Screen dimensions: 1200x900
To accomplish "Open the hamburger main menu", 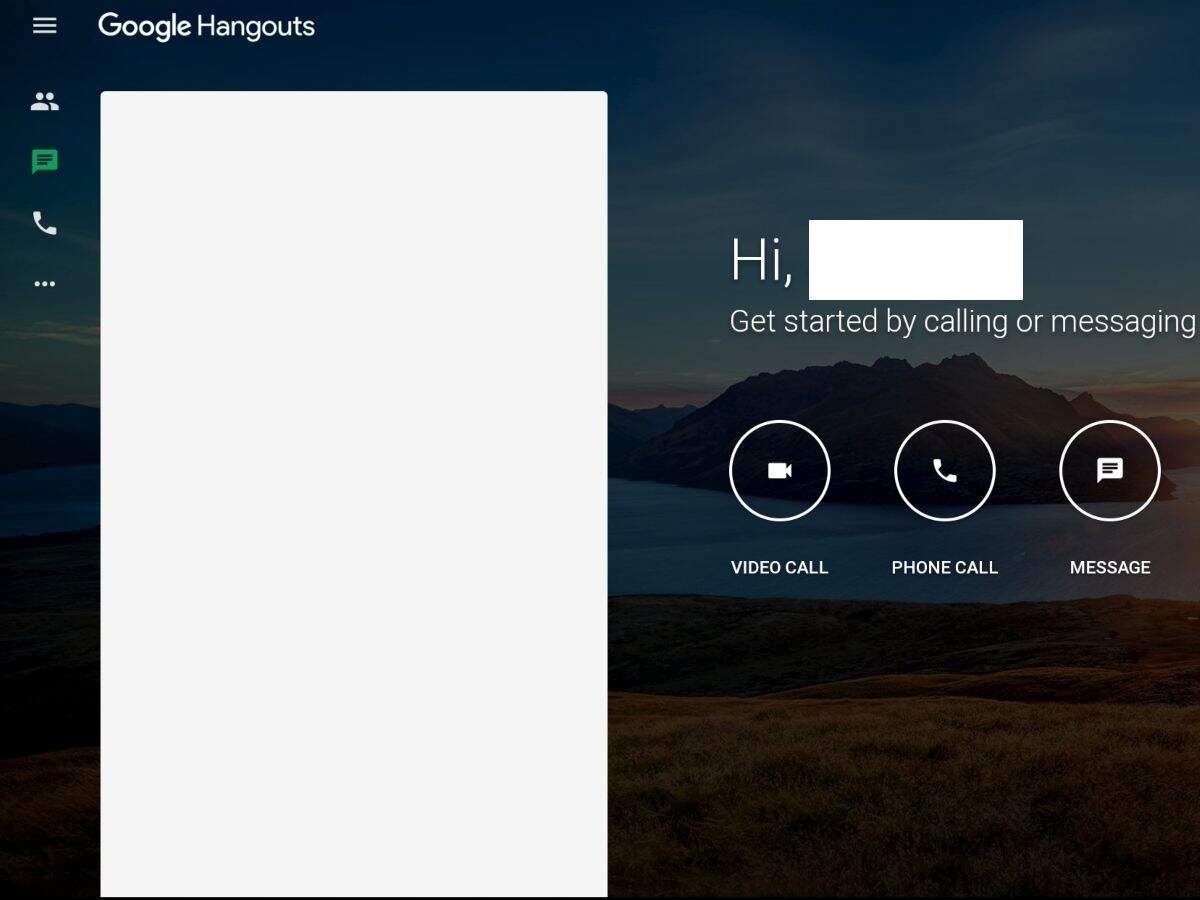I will pyautogui.click(x=45, y=26).
